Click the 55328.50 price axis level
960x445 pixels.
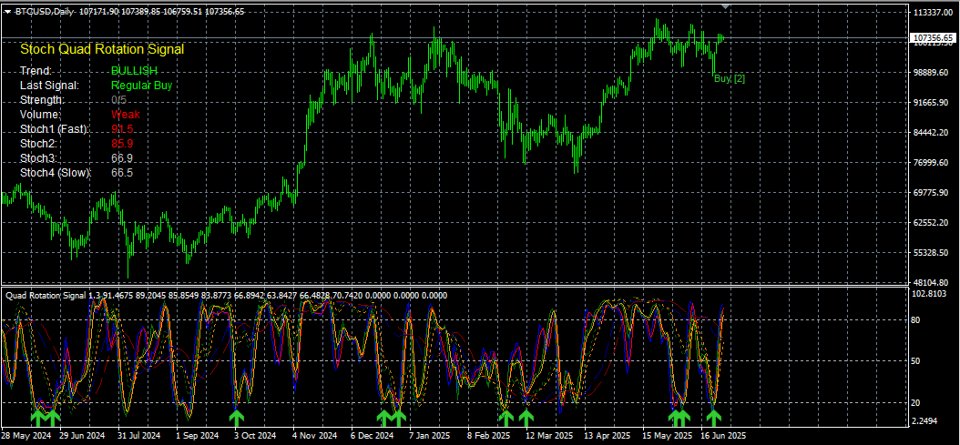[x=931, y=253]
